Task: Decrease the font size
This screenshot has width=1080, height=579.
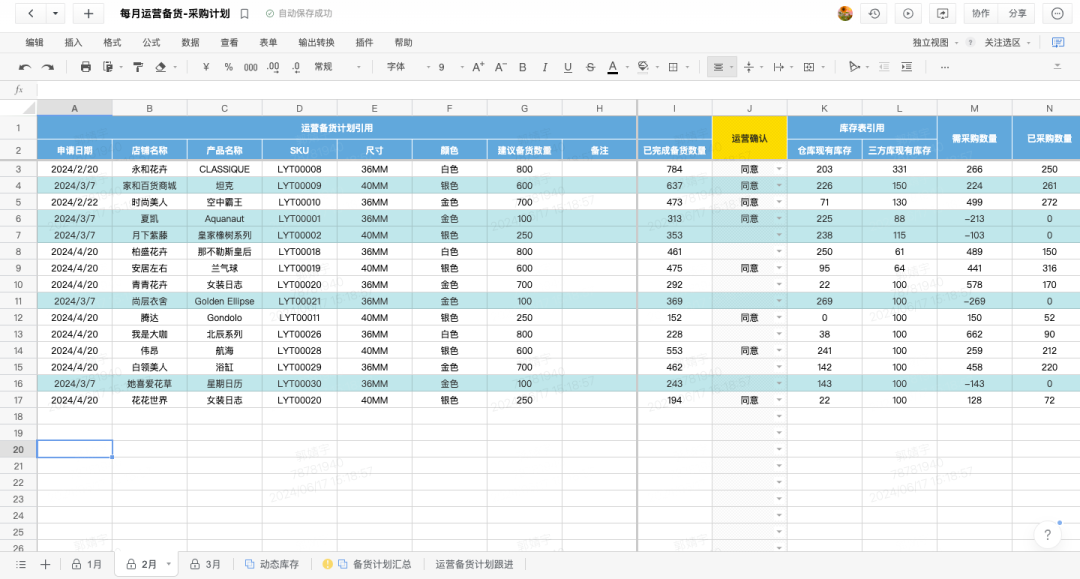Action: click(x=501, y=67)
